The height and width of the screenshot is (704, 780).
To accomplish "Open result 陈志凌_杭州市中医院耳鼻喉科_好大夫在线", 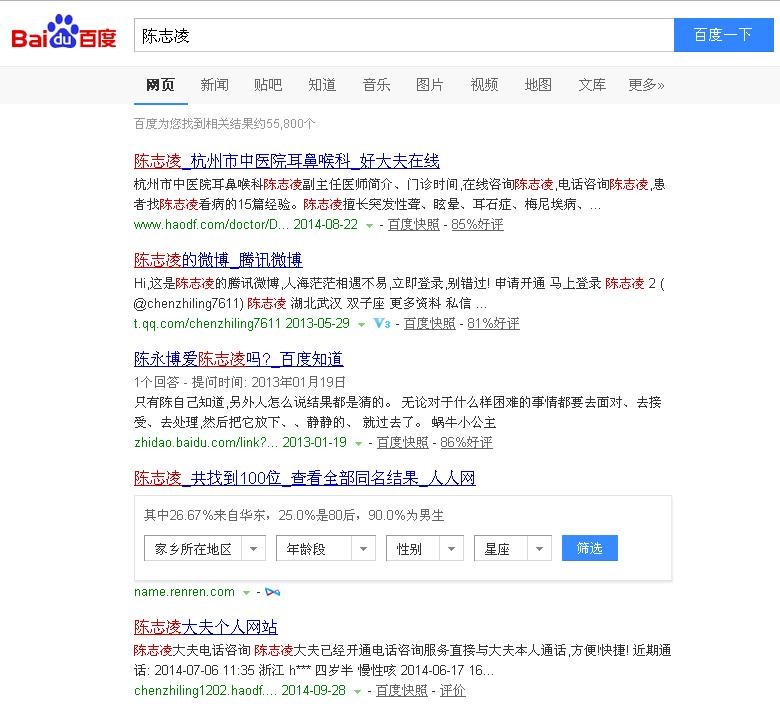I will coord(287,161).
